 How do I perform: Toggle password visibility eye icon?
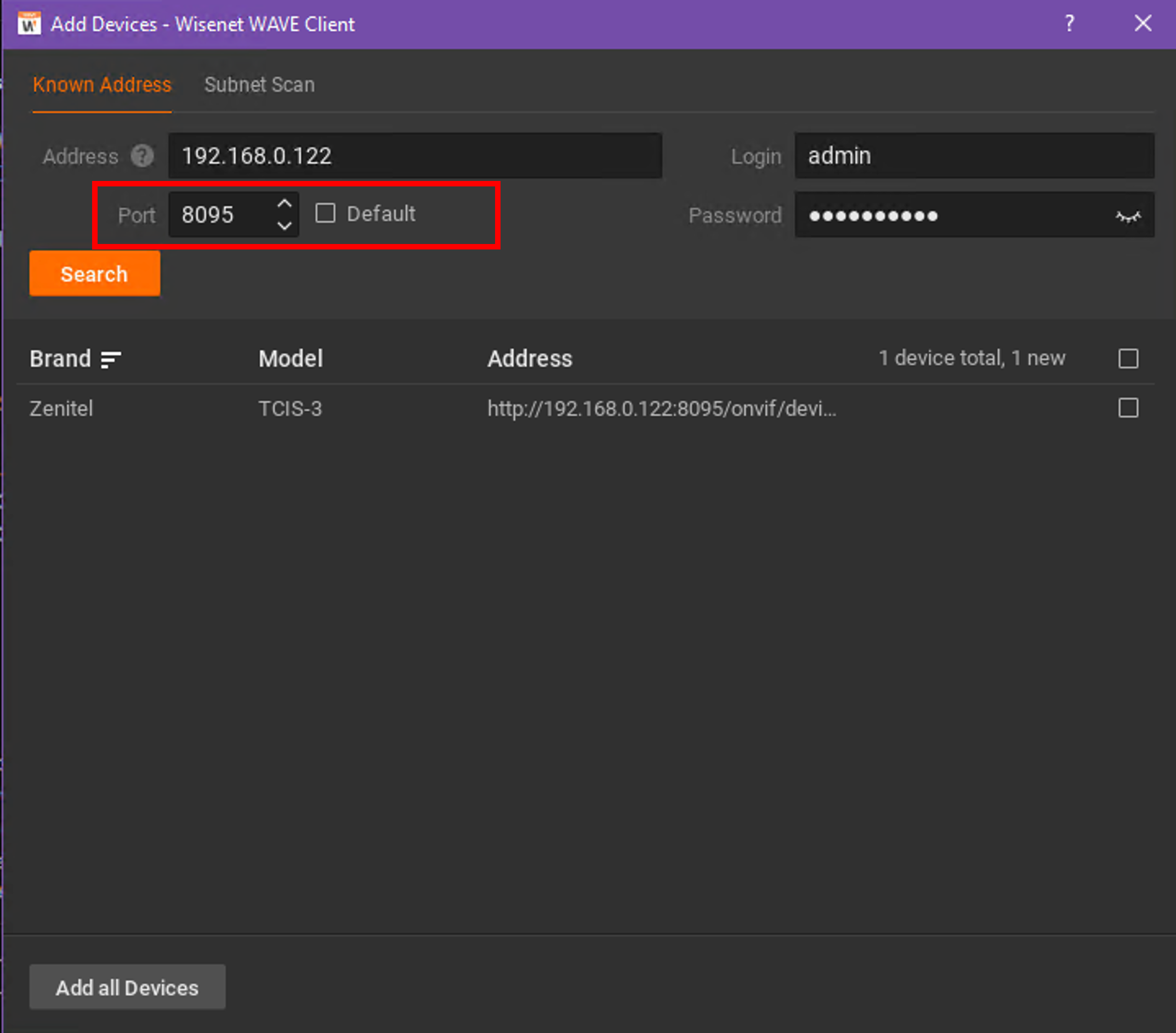pos(1127,217)
